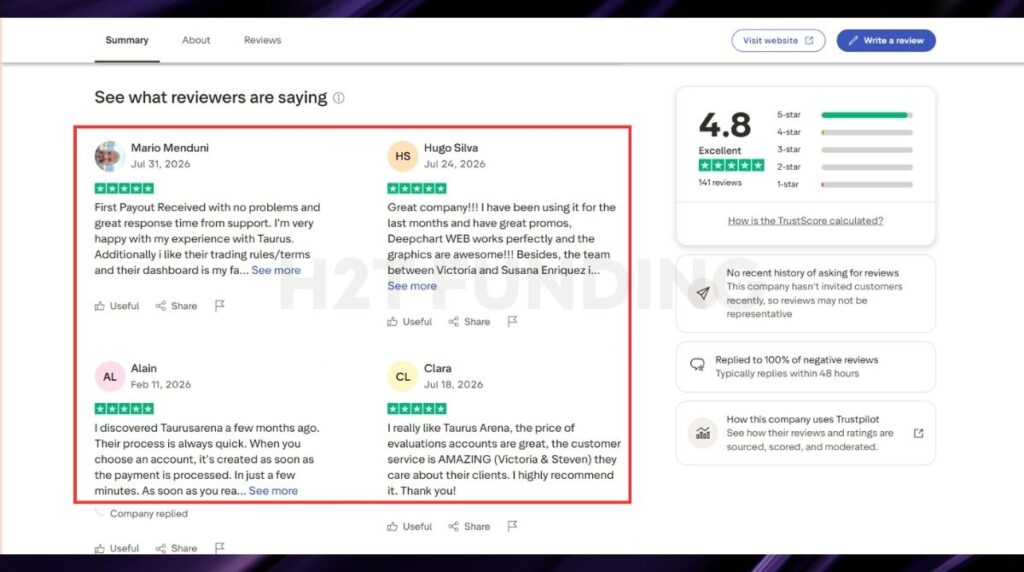Viewport: 1024px width, 572px height.
Task: Share Mario Menduni's review
Action: point(176,306)
